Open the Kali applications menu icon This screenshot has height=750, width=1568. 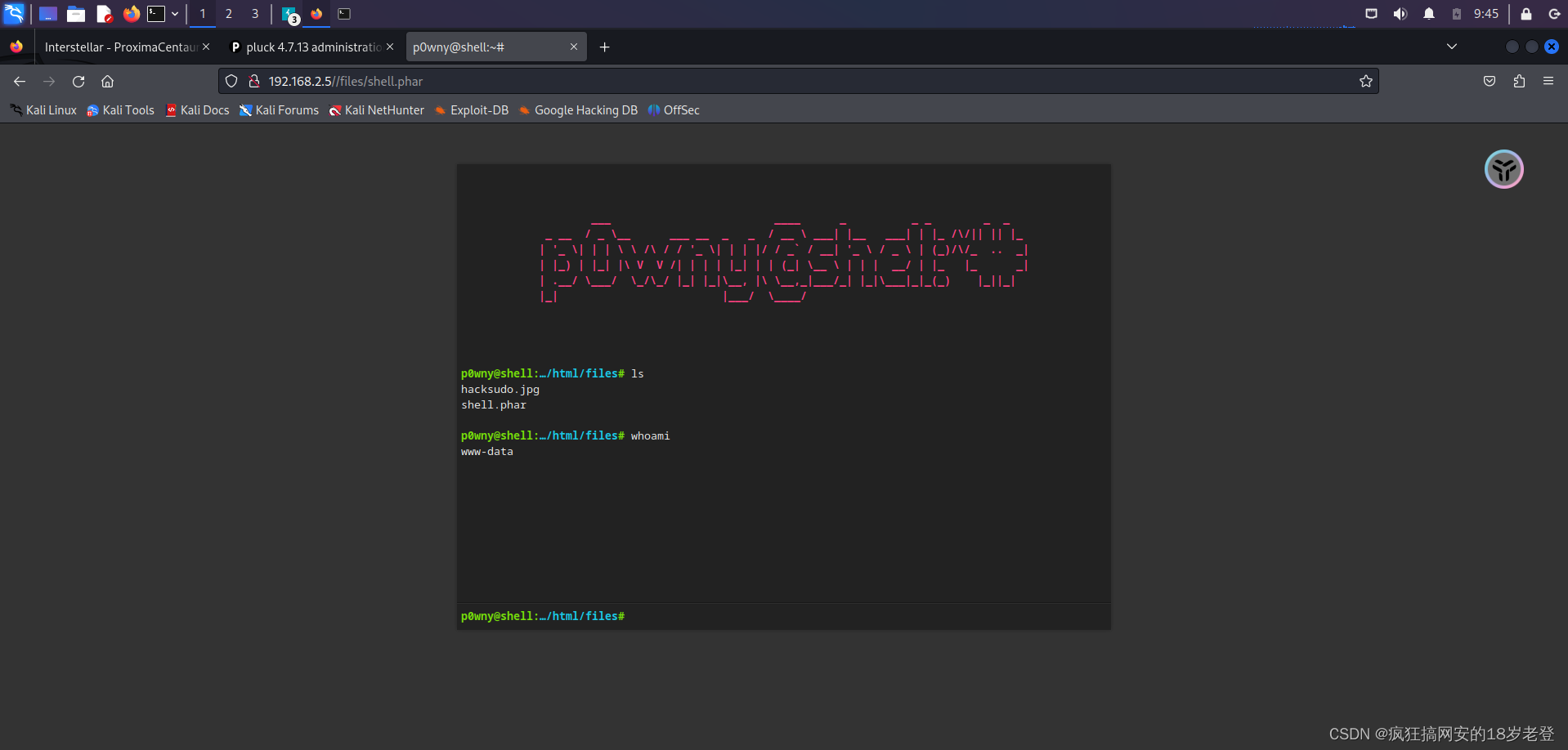tap(14, 14)
